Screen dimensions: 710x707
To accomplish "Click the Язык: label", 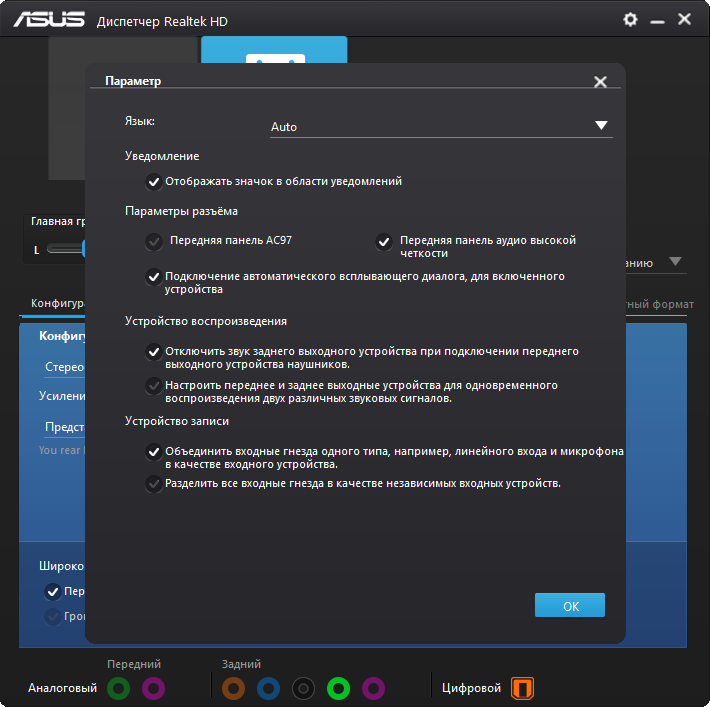I will point(140,121).
